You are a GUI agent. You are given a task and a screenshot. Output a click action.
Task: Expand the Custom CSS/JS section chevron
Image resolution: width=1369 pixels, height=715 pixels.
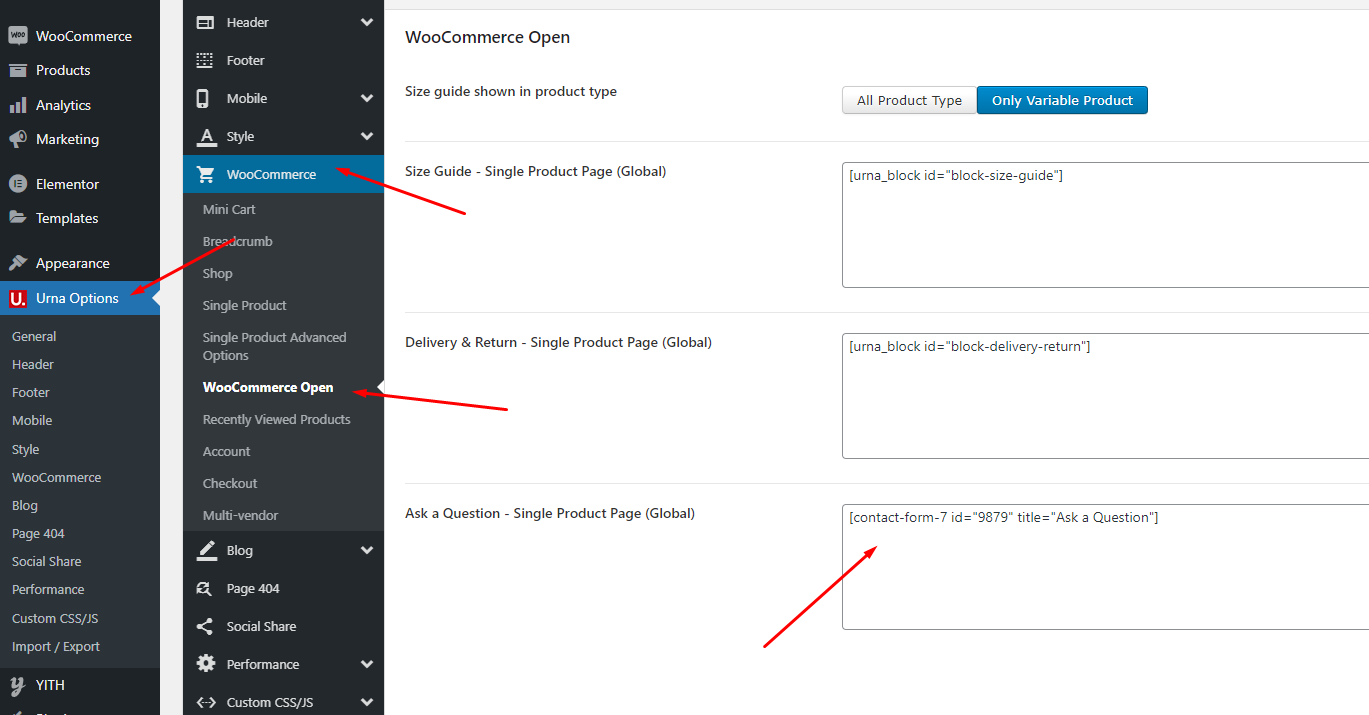coord(367,702)
